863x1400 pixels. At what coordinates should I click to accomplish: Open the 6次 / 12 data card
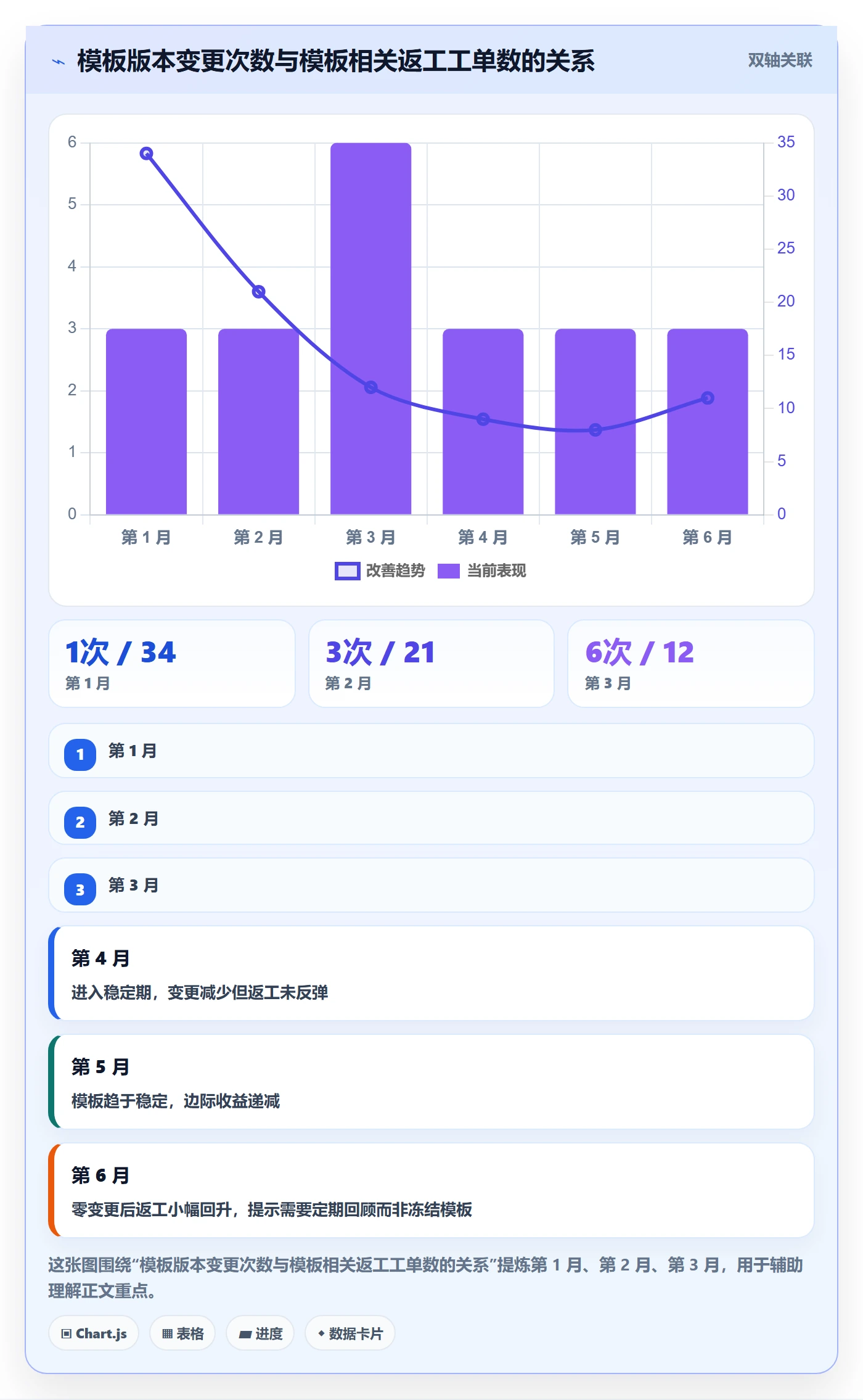coord(691,664)
